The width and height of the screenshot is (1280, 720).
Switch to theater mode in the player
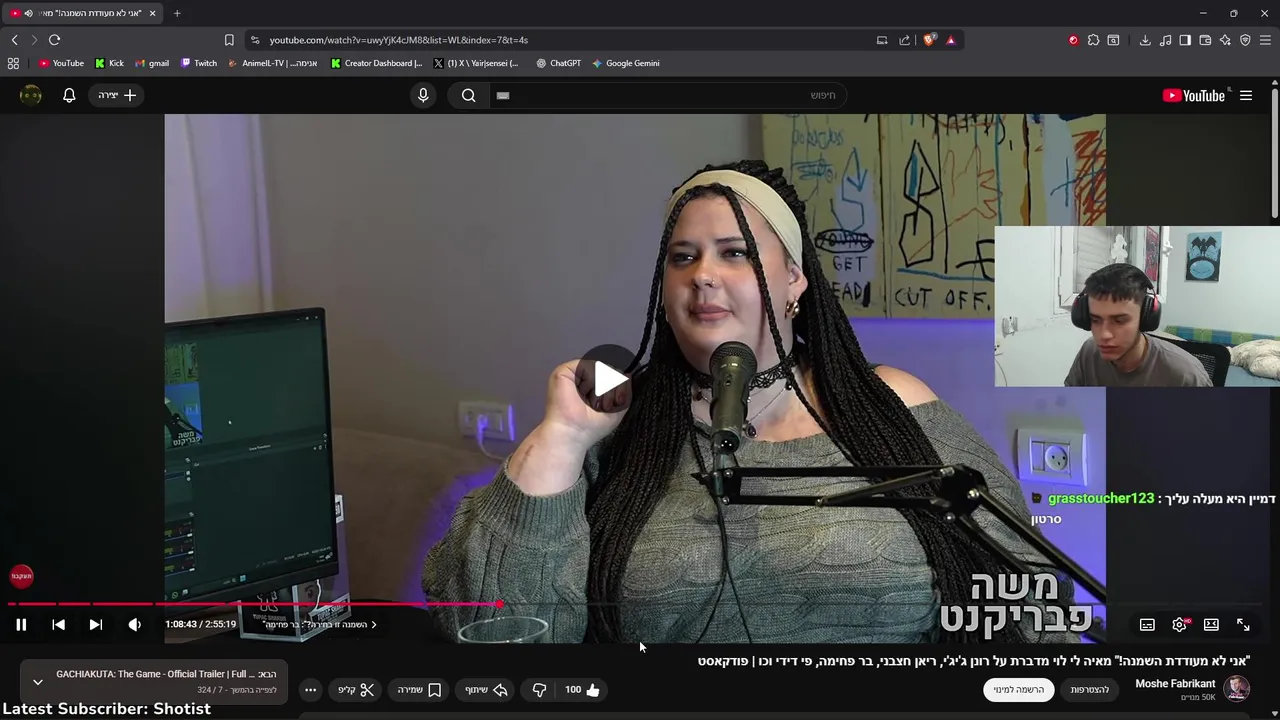(1211, 625)
